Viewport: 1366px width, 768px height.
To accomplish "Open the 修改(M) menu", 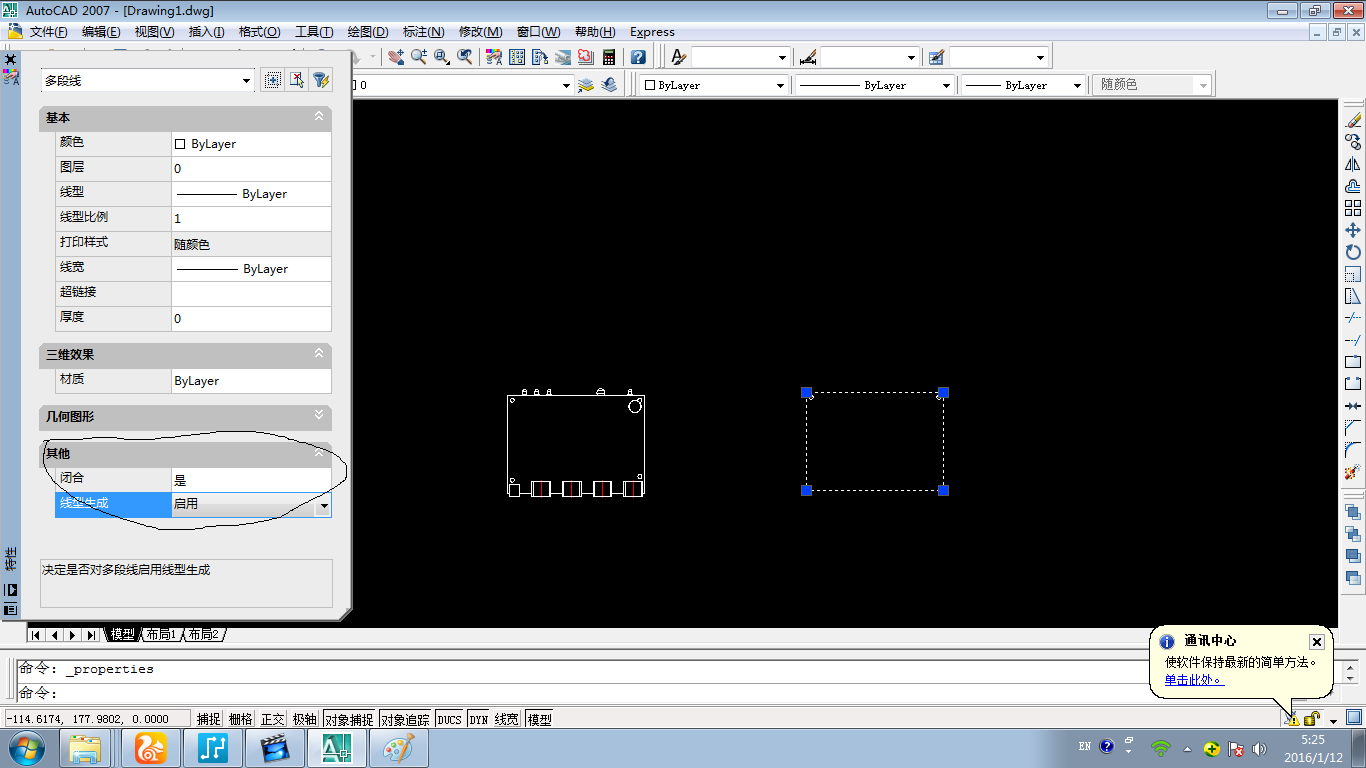I will point(481,32).
